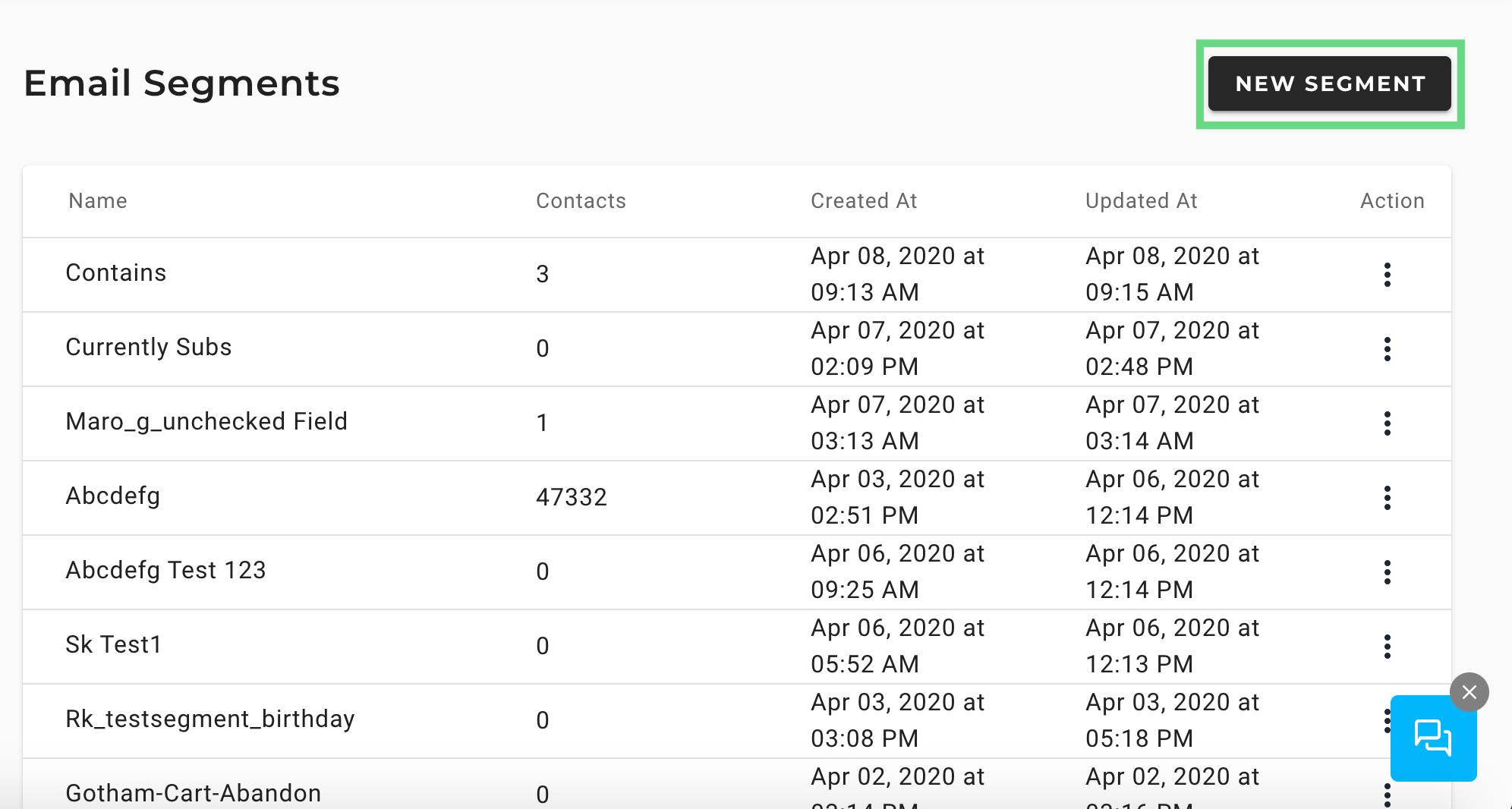
Task: Click created date Apr 06, 2020 05:52 AM
Action: coord(897,646)
